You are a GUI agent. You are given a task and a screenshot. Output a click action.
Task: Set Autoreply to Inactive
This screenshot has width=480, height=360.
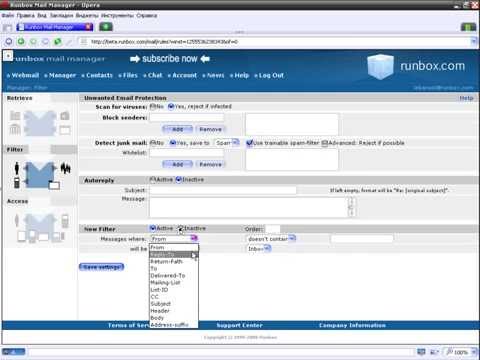[x=179, y=179]
